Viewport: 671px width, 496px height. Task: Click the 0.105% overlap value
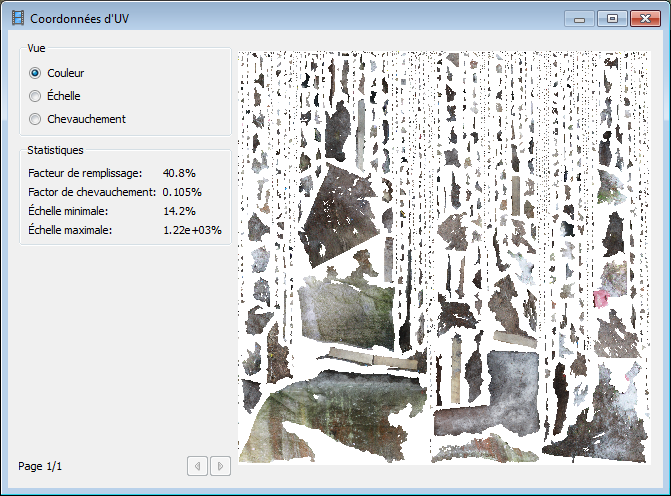tap(182, 192)
